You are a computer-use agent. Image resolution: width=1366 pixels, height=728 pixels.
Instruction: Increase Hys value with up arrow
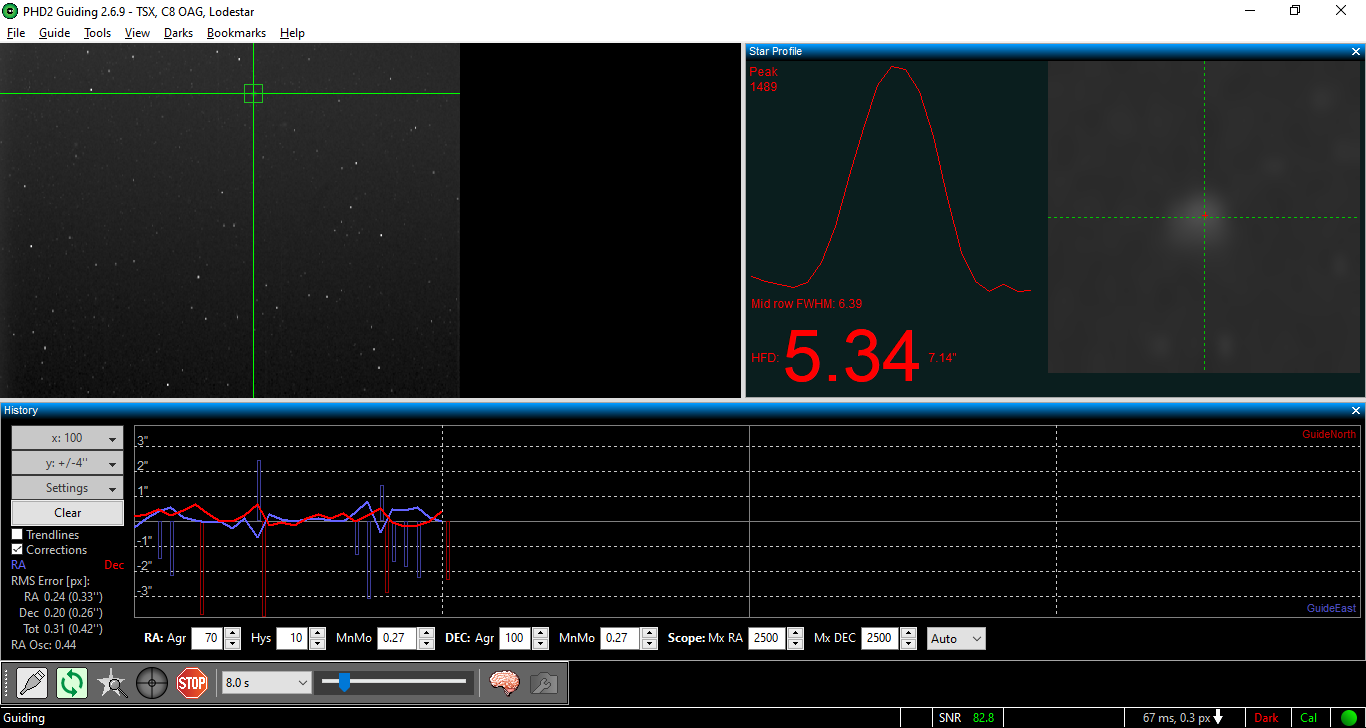(317, 633)
